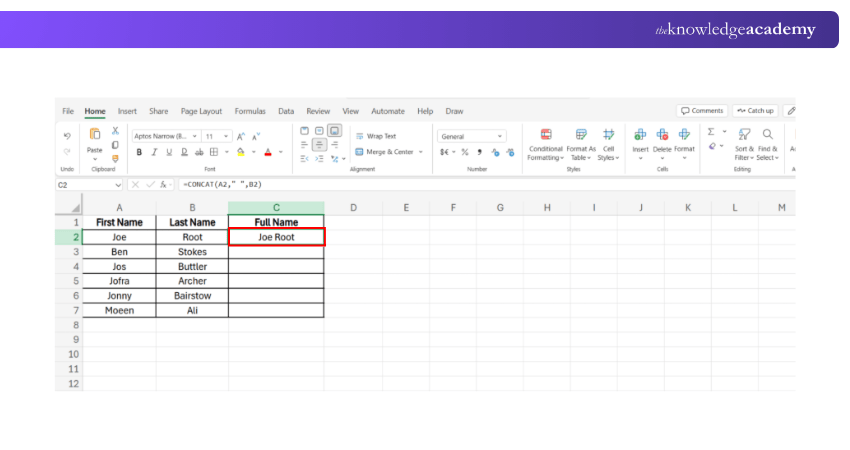
Task: Expand the Merge & Center dropdown arrow
Action: coord(421,152)
